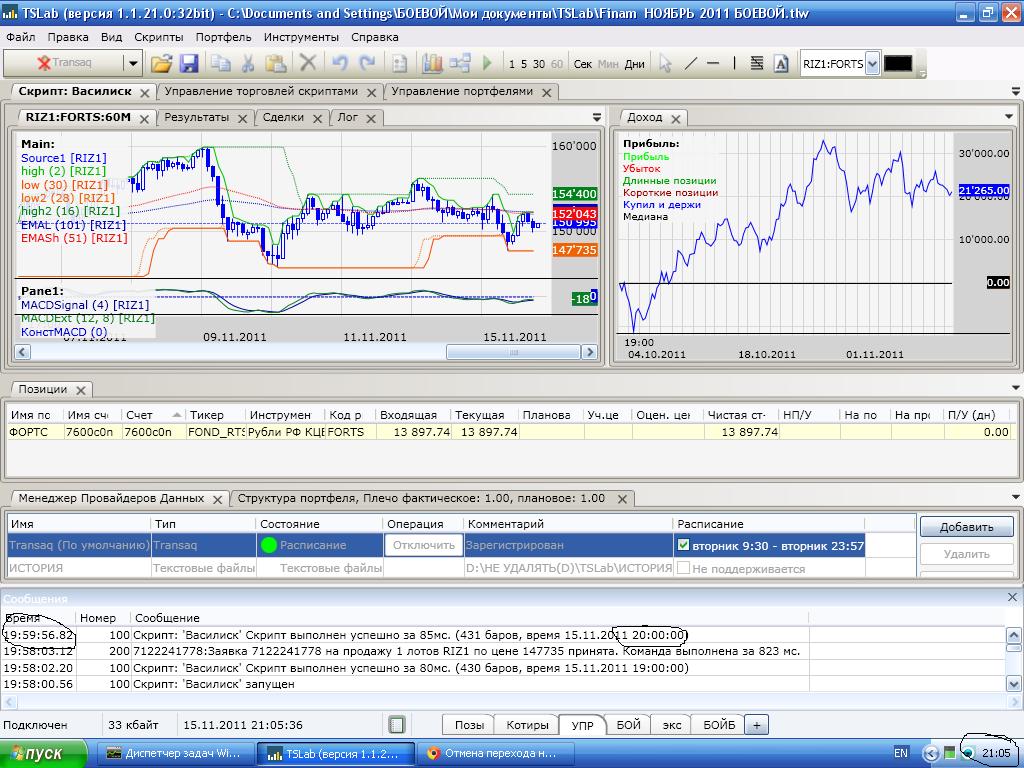Click the text annotation tool icon
Screen dimensions: 1024x768
781,63
